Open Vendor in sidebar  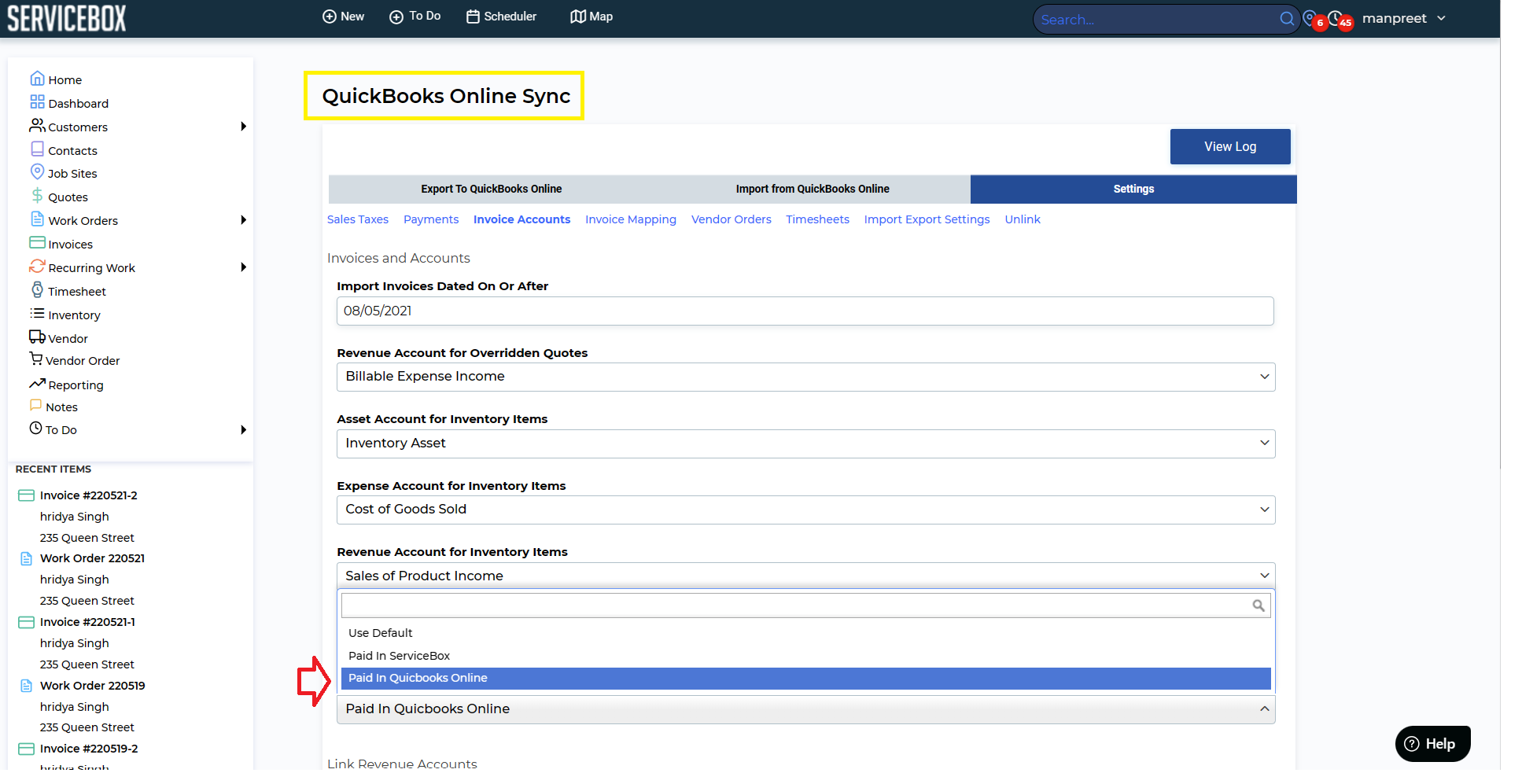[x=59, y=338]
